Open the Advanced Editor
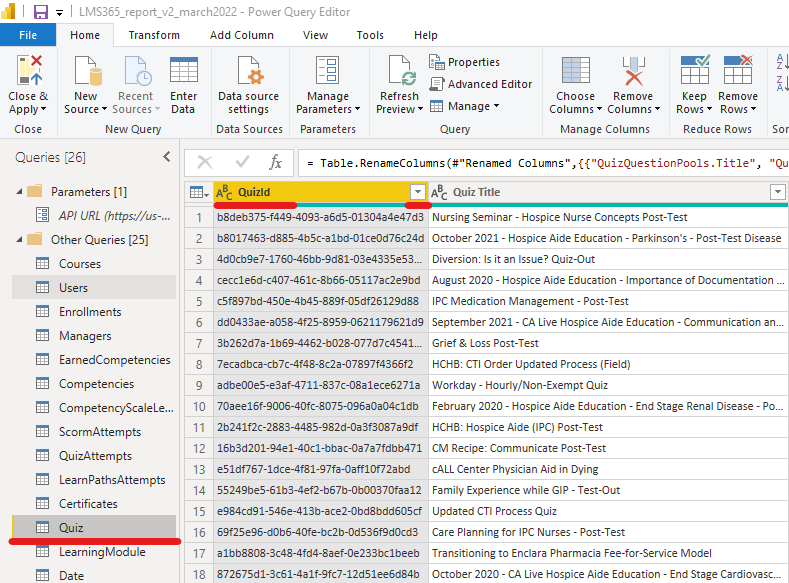Image resolution: width=789 pixels, height=583 pixels. click(481, 84)
